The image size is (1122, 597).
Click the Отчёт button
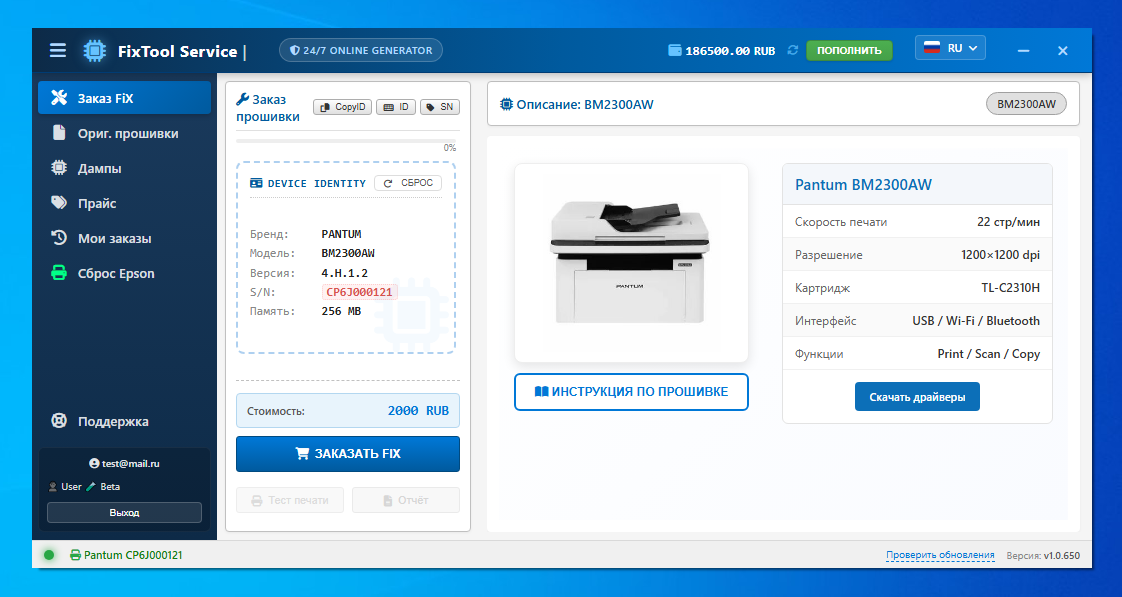click(406, 500)
